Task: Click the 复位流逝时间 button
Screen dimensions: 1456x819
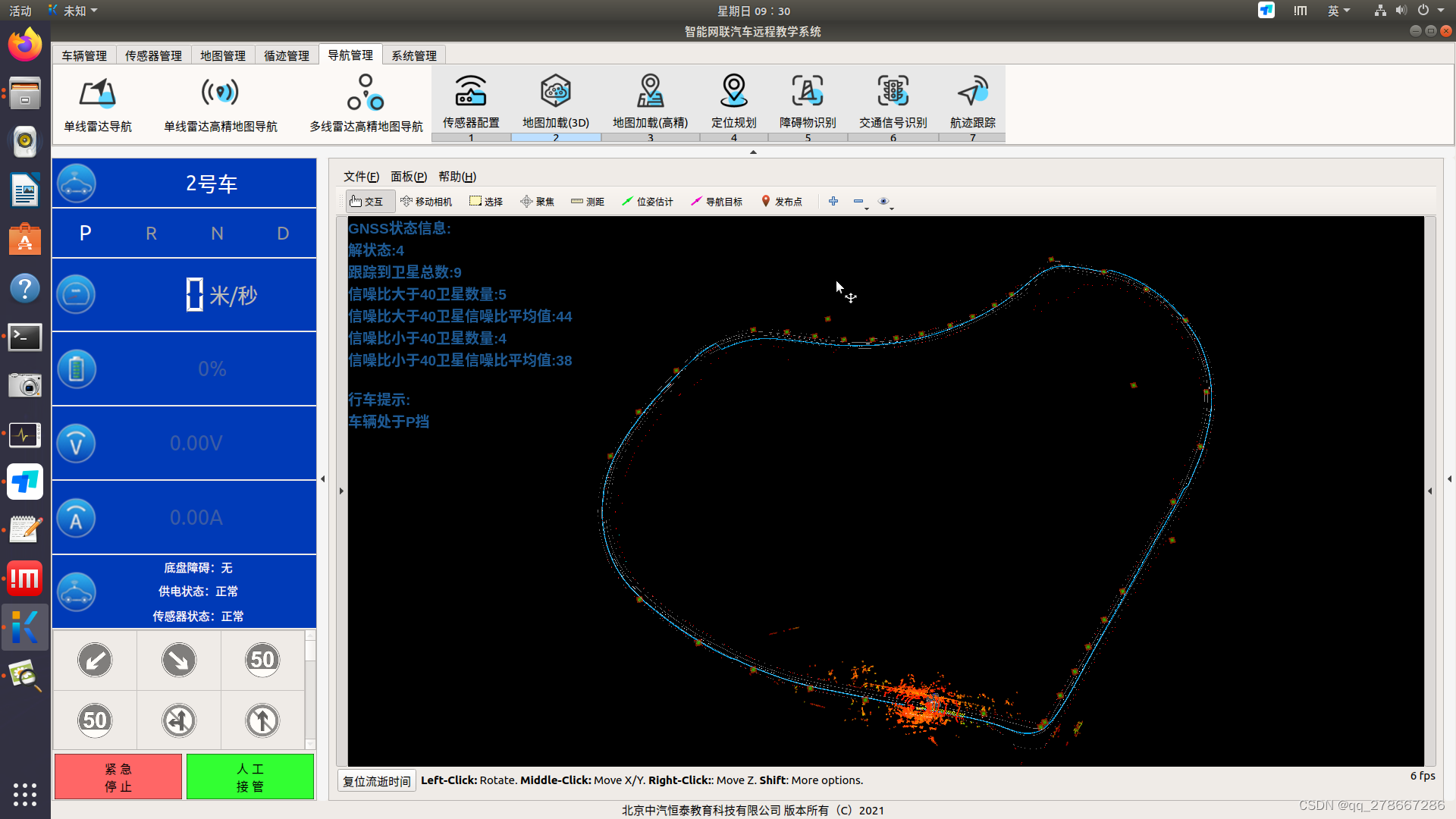Action: 377,781
